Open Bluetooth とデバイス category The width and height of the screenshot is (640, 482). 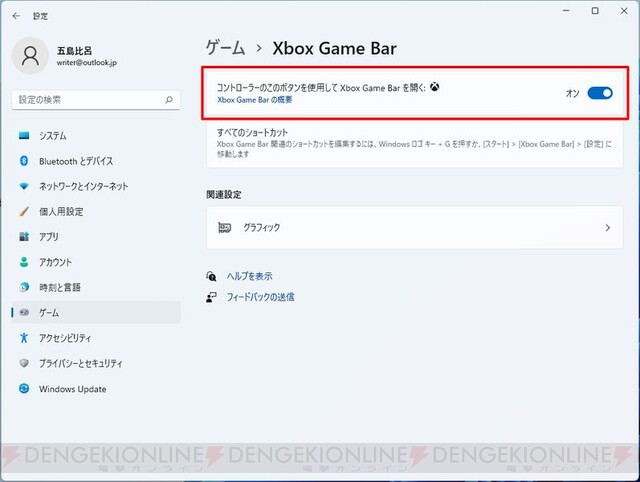point(96,161)
